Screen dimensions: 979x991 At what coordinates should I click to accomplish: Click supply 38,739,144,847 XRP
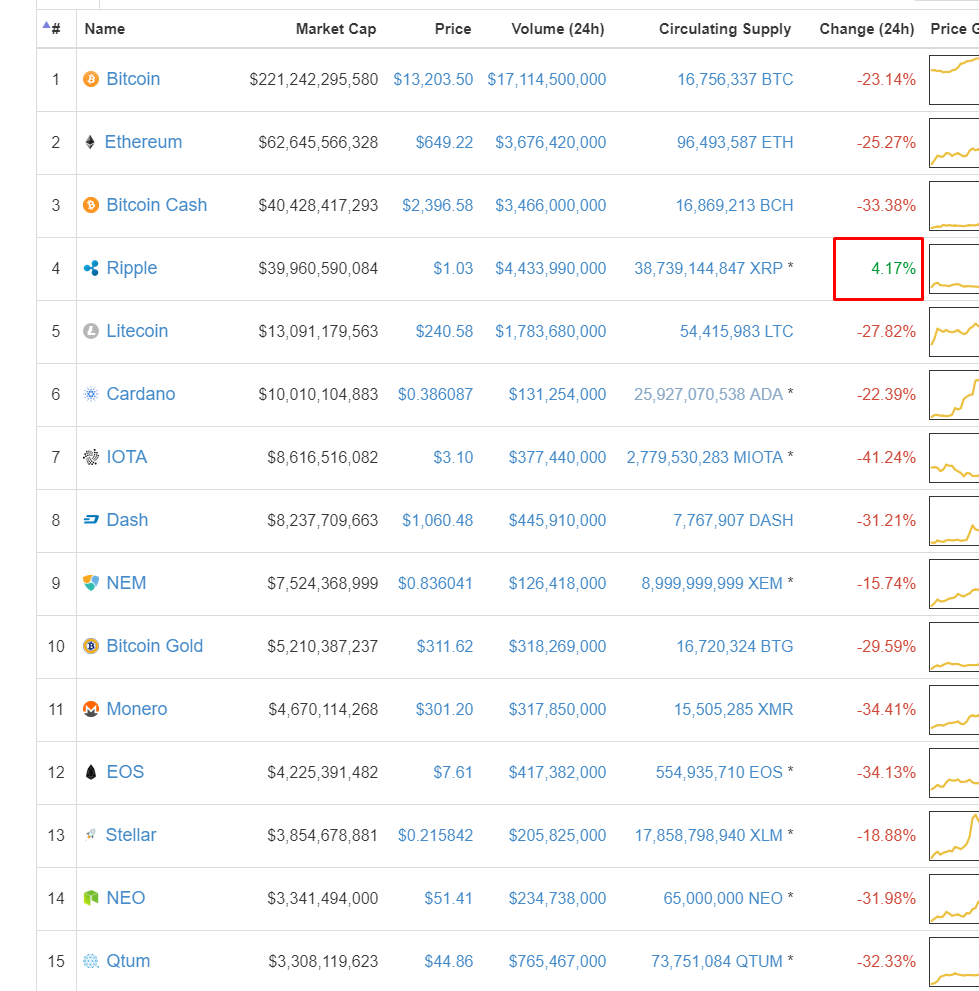[708, 269]
